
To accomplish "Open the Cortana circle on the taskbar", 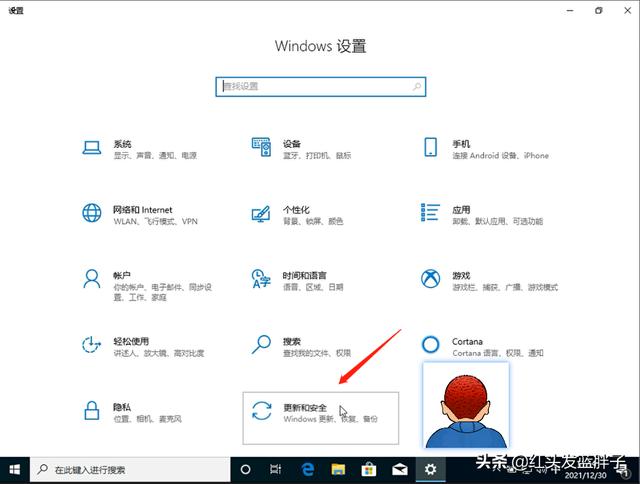I will pos(245,470).
